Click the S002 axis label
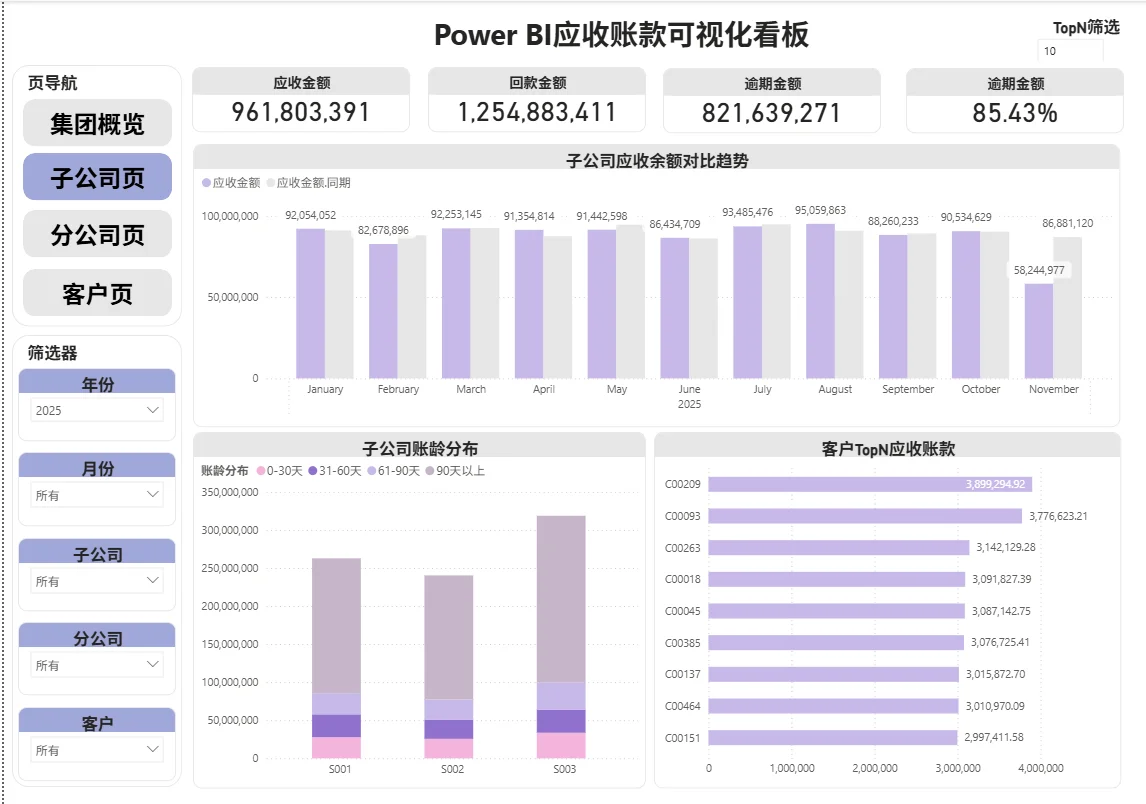 tap(452, 769)
